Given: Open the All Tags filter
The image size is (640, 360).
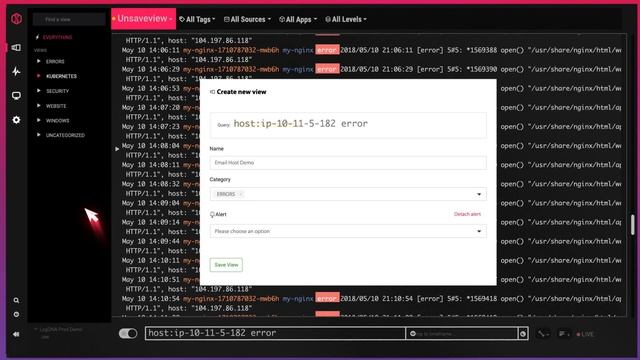Looking at the screenshot, I should [197, 19].
